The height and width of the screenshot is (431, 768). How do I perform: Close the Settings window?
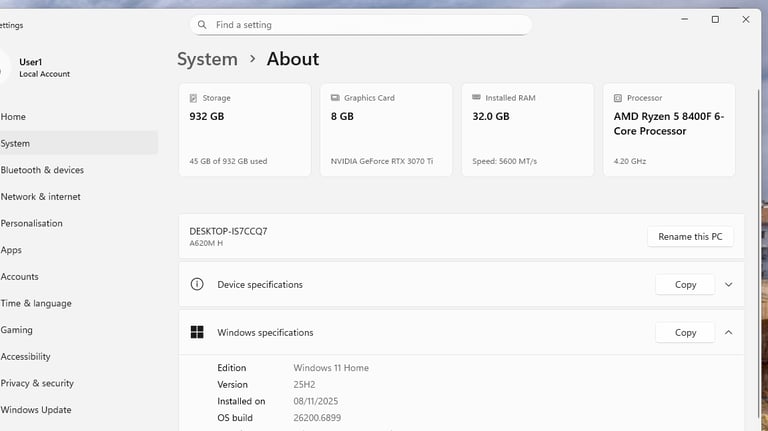(x=746, y=19)
